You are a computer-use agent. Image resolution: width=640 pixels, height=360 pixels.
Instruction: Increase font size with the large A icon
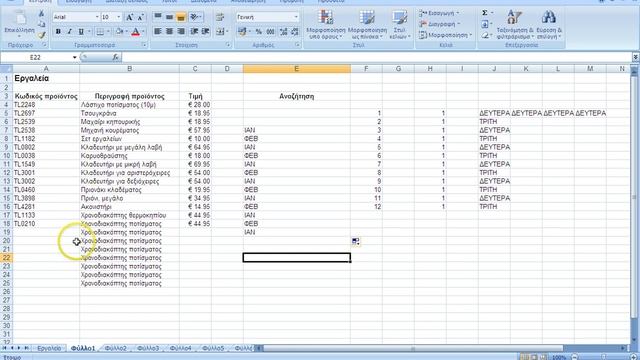(129, 17)
